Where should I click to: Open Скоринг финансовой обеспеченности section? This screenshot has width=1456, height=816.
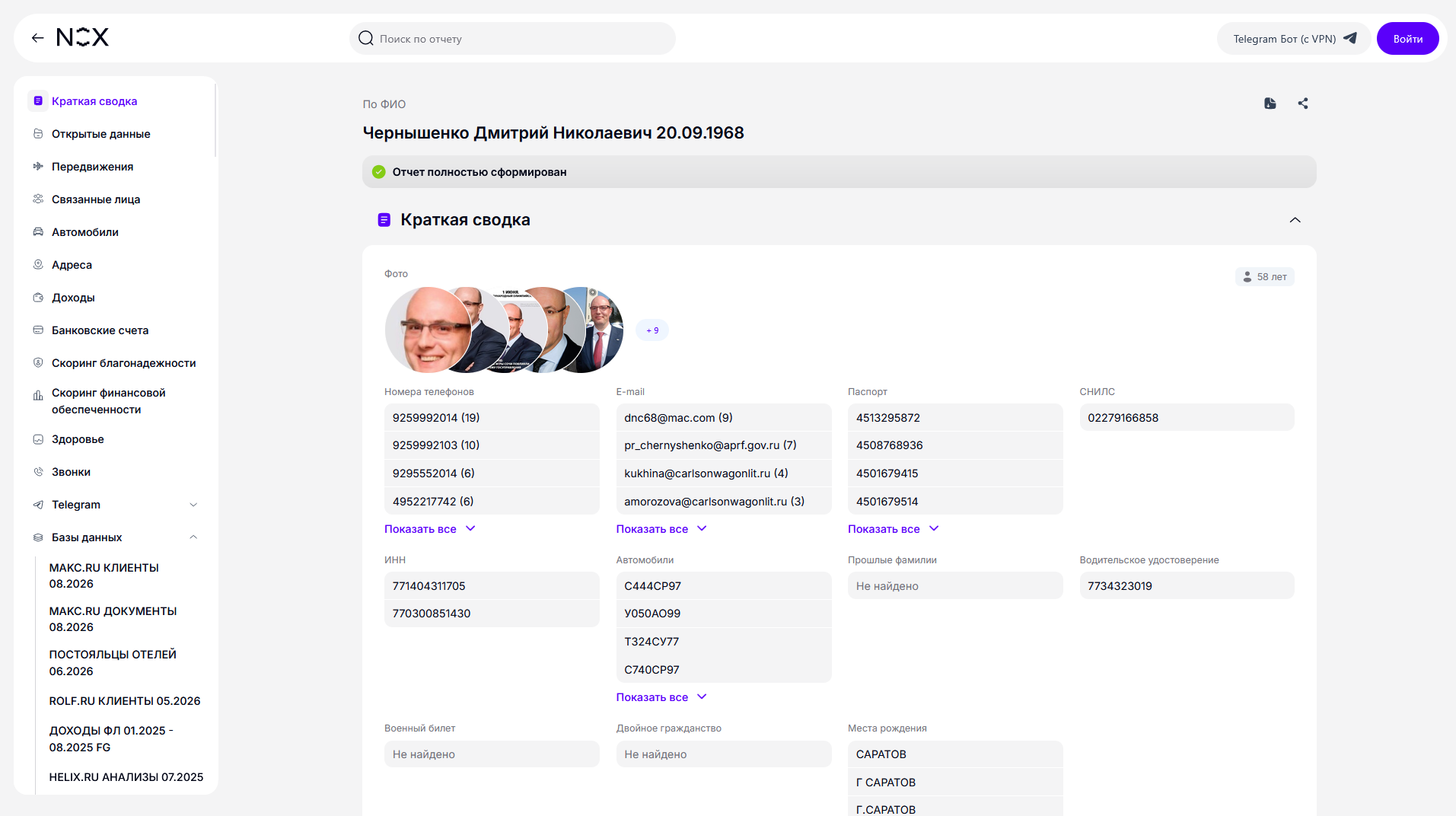pyautogui.click(x=108, y=401)
